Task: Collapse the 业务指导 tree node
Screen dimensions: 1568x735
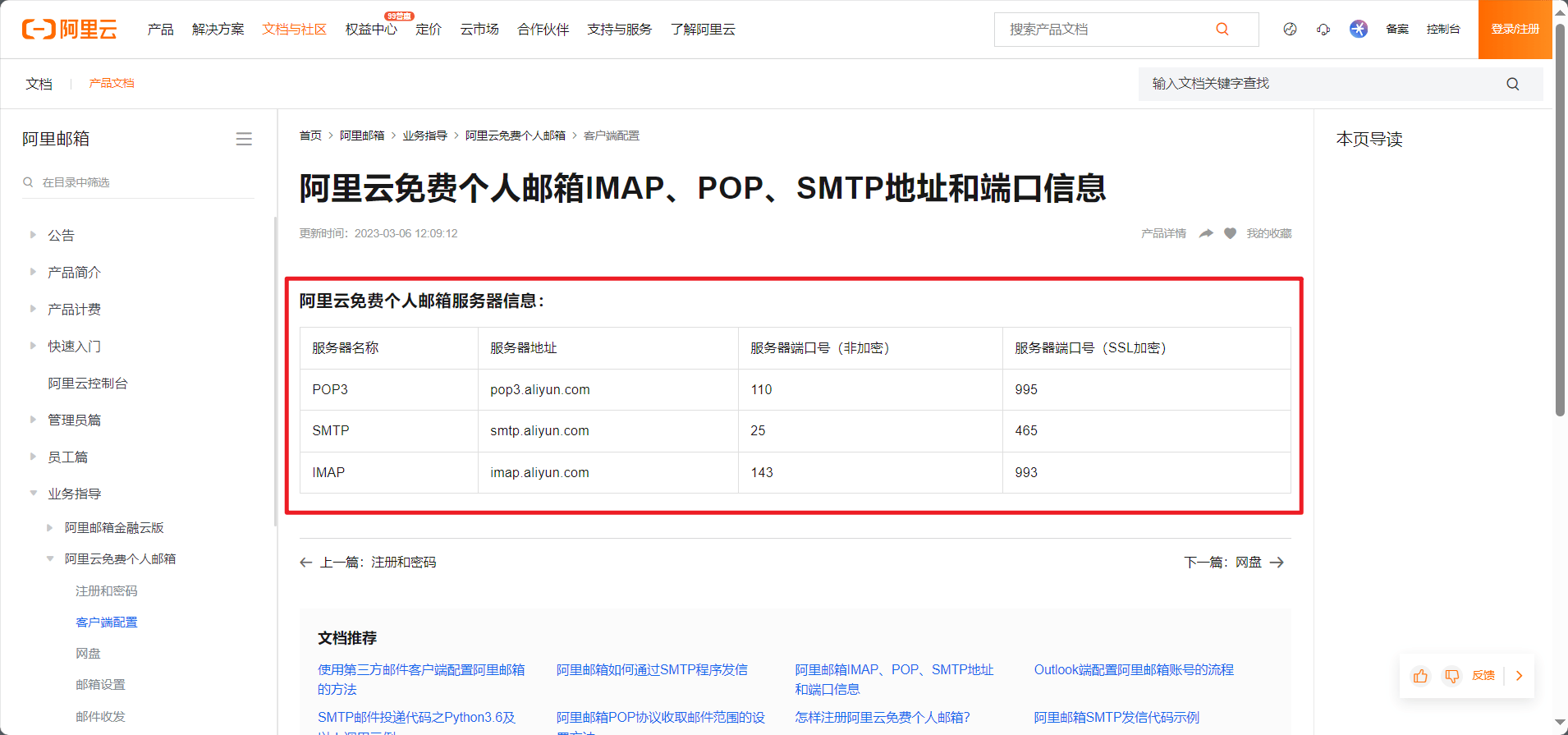Action: pos(33,494)
